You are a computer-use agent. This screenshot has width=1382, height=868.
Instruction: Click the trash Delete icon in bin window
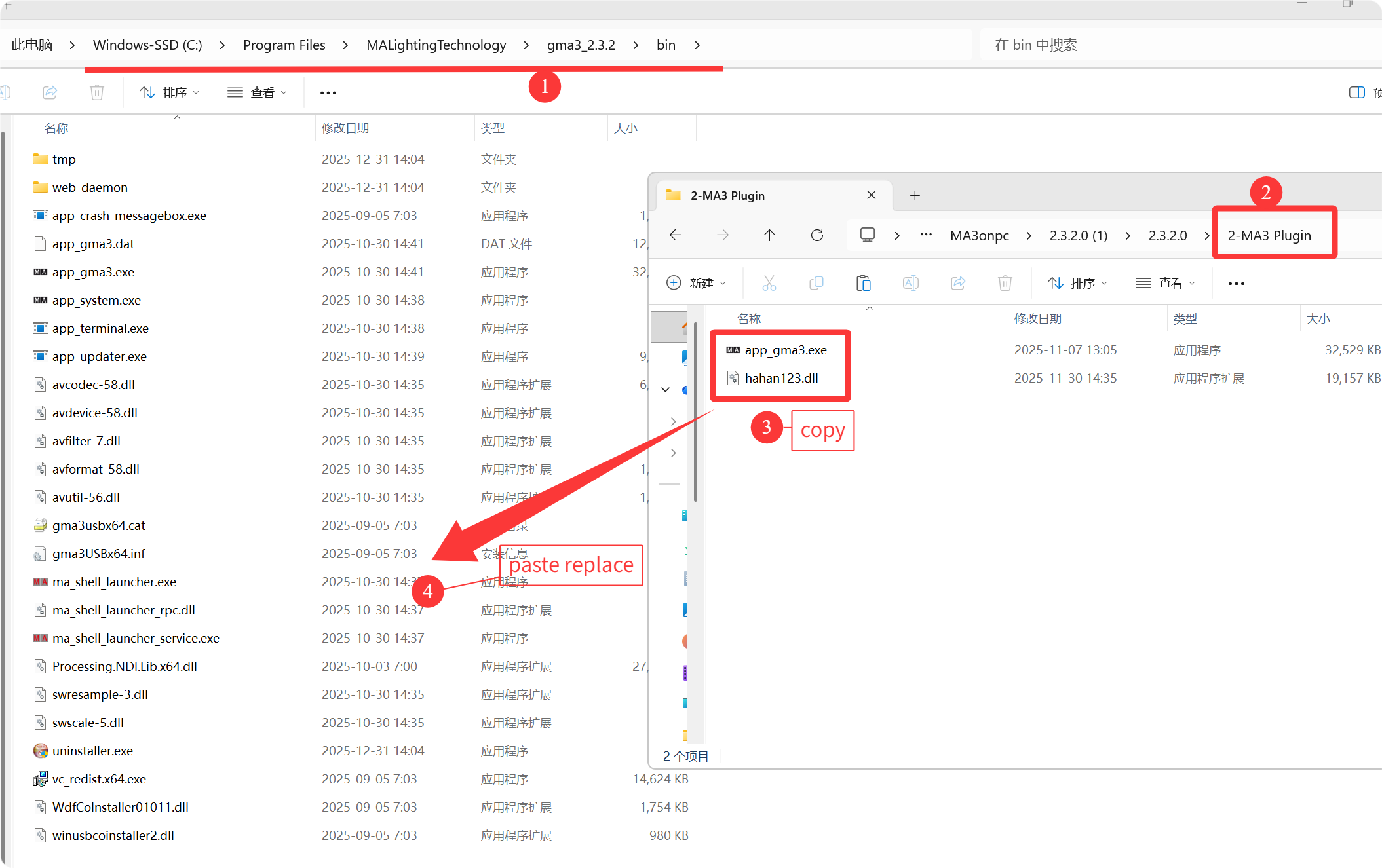tap(97, 92)
